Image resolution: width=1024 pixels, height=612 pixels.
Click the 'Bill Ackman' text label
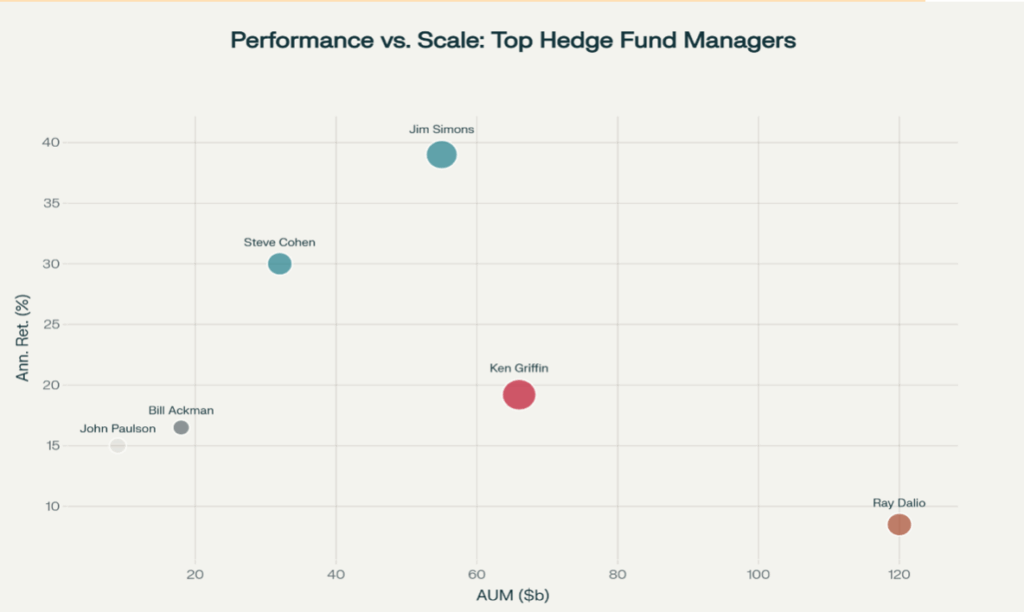(x=181, y=410)
